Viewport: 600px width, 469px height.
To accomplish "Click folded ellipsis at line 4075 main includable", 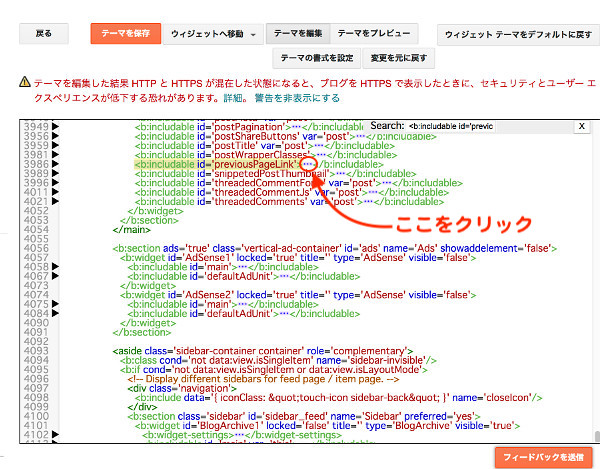I will 243,305.
